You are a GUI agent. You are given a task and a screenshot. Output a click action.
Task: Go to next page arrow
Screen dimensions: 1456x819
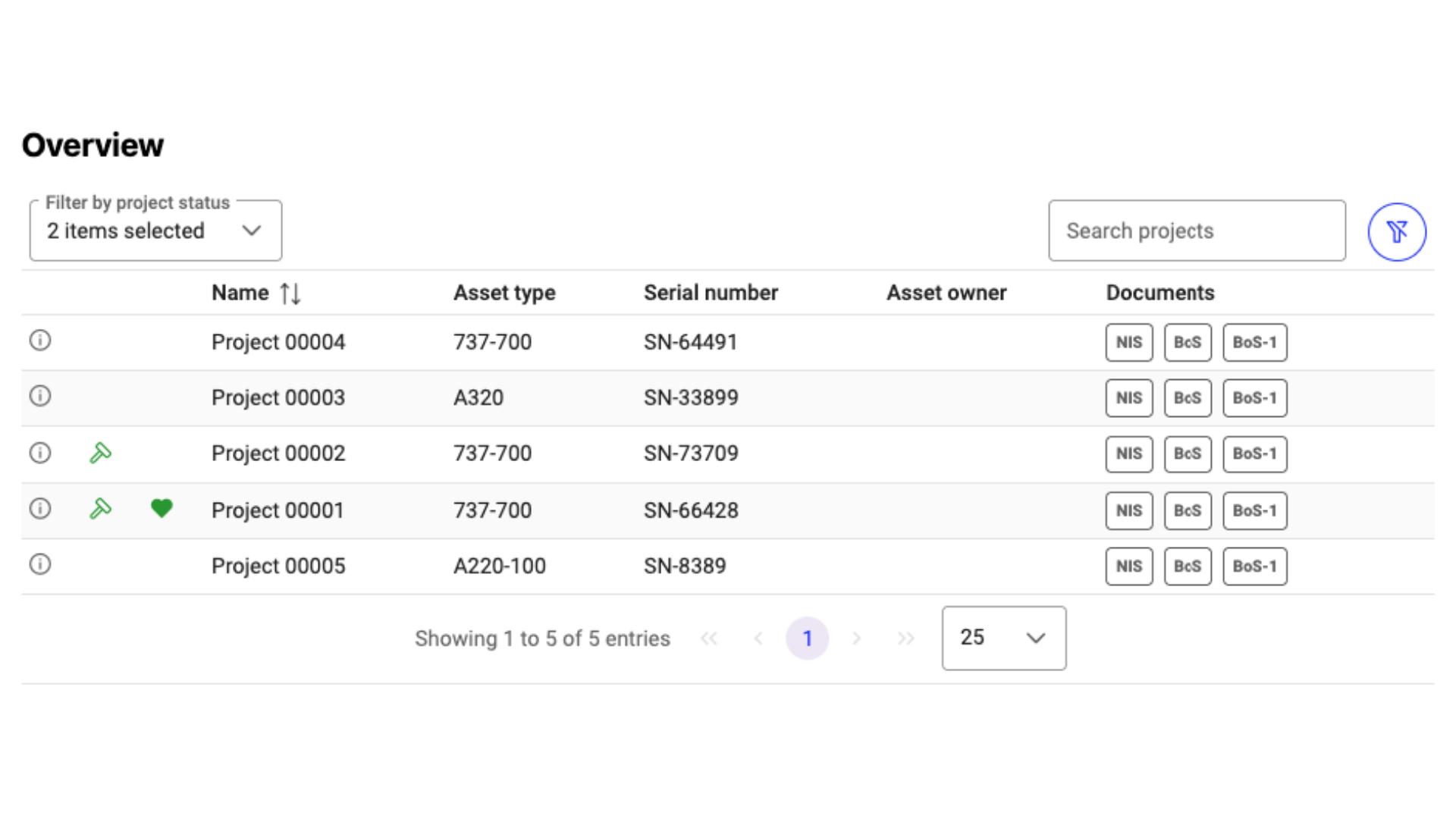(856, 639)
